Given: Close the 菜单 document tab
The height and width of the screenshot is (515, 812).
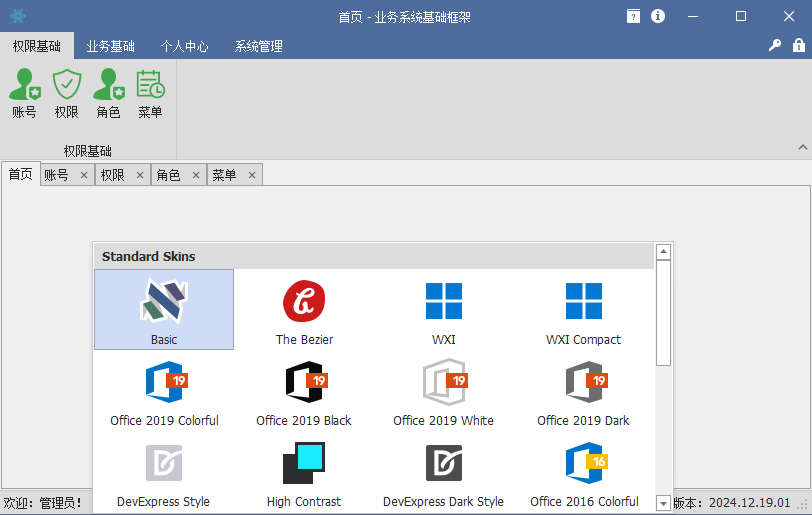Looking at the screenshot, I should [x=252, y=176].
